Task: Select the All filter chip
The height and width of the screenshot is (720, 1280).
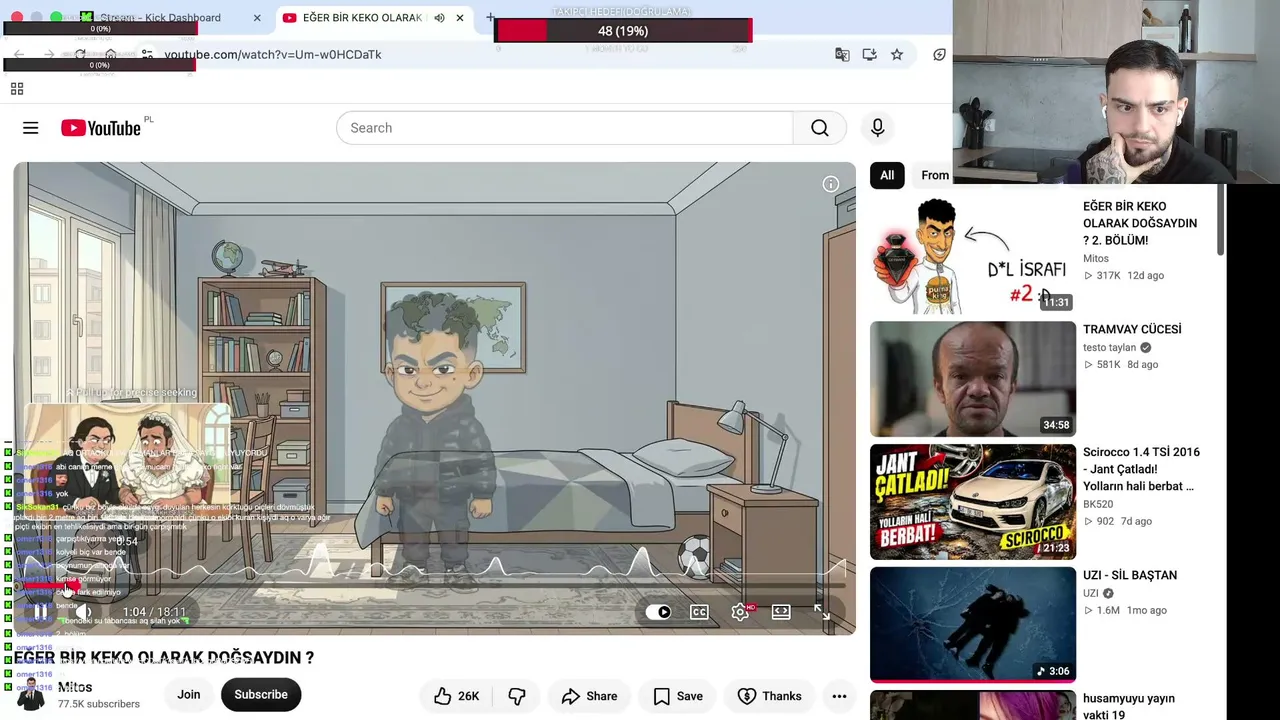Action: pos(887,175)
